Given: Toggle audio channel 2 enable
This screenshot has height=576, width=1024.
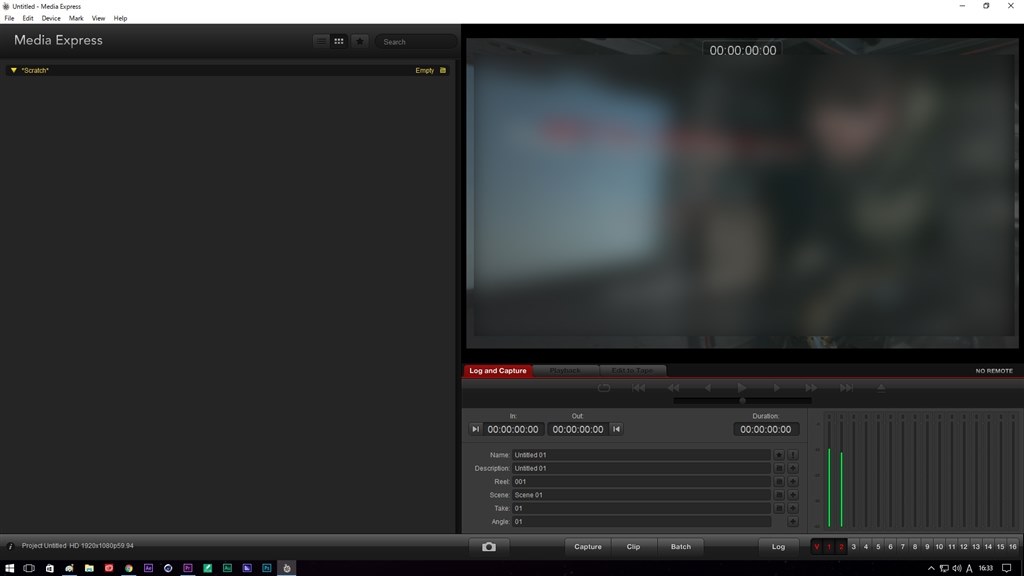Looking at the screenshot, I should (x=841, y=547).
